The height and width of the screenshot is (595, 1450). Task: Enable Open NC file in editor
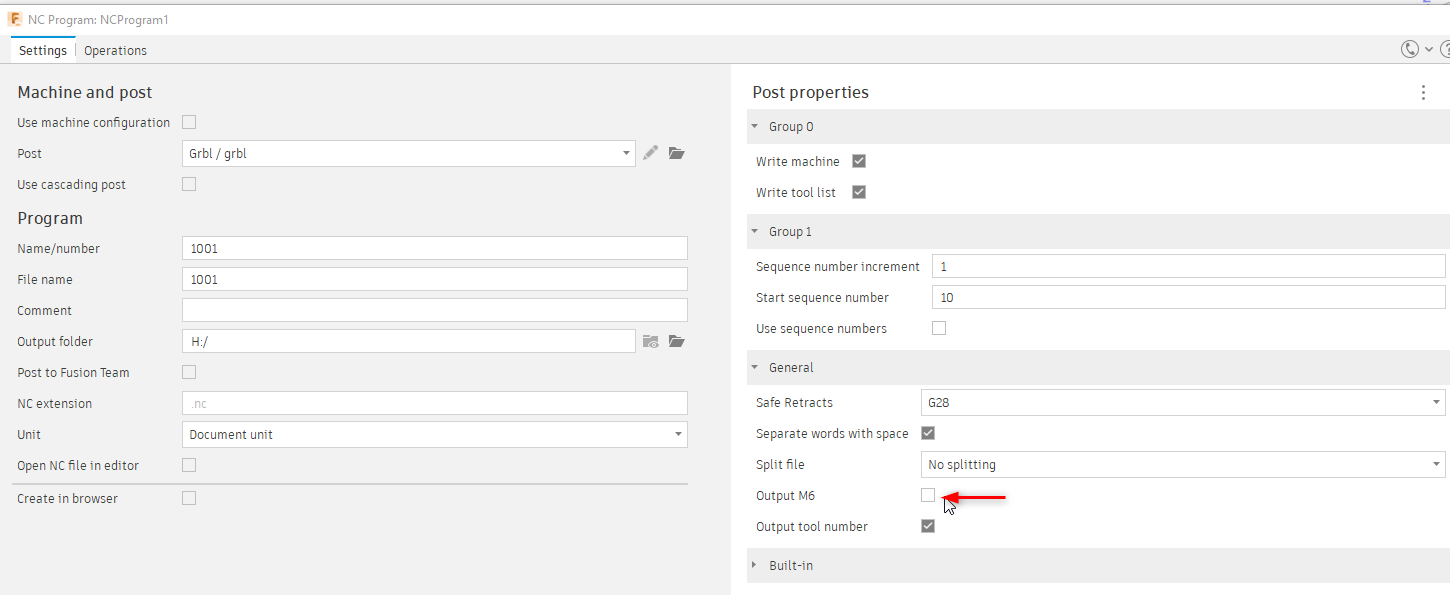[189, 465]
